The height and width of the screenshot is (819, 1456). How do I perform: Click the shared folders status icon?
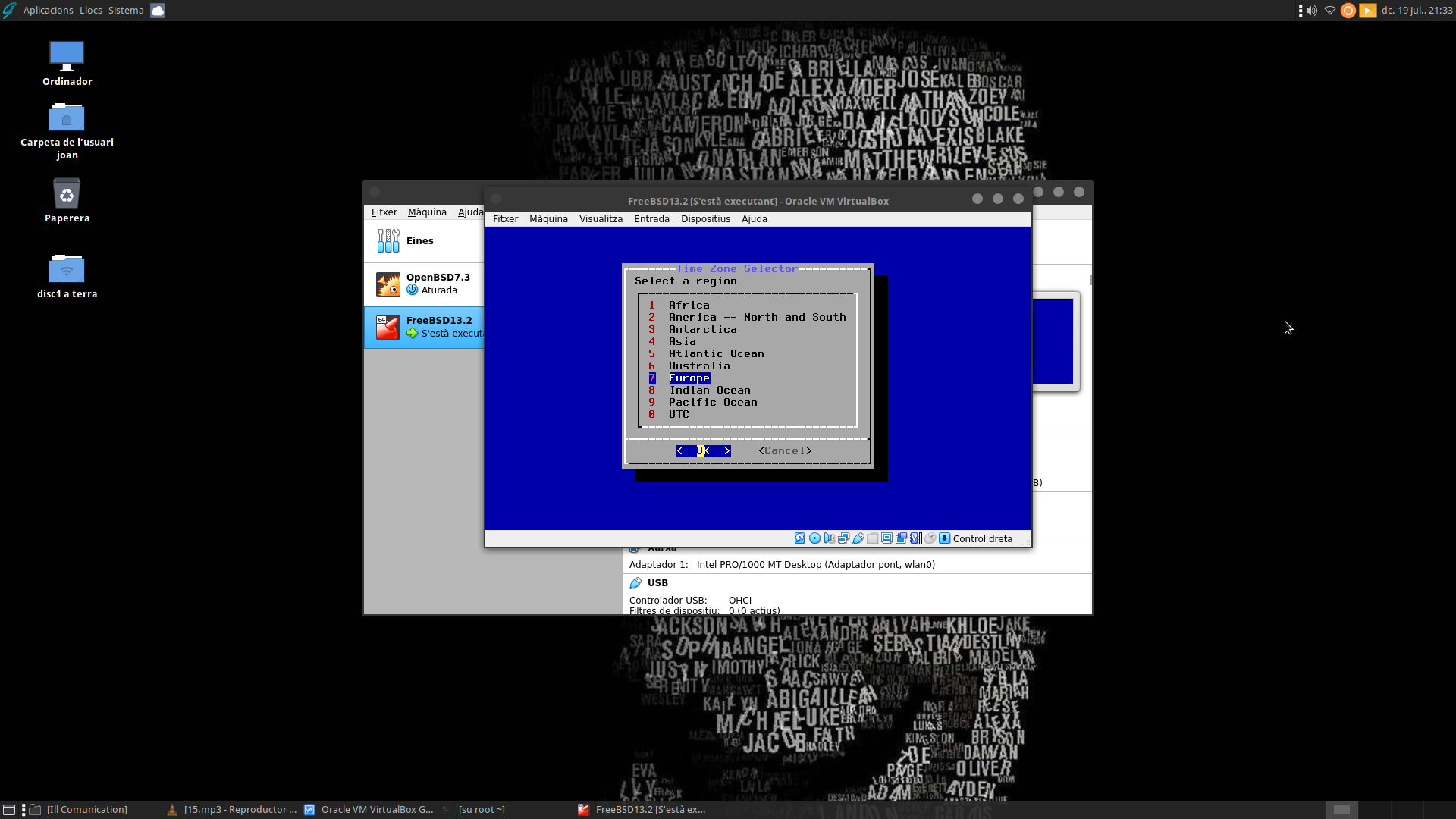pyautogui.click(x=873, y=538)
